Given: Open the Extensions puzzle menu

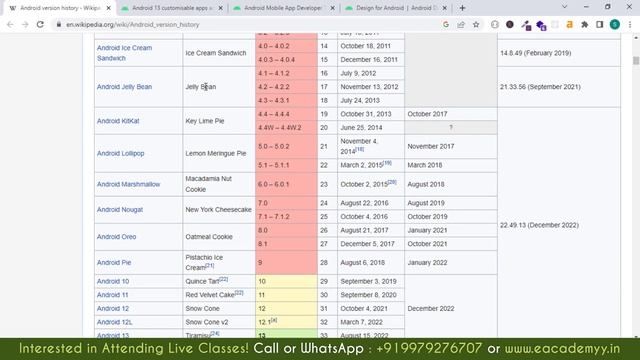Looking at the screenshot, I should [584, 24].
